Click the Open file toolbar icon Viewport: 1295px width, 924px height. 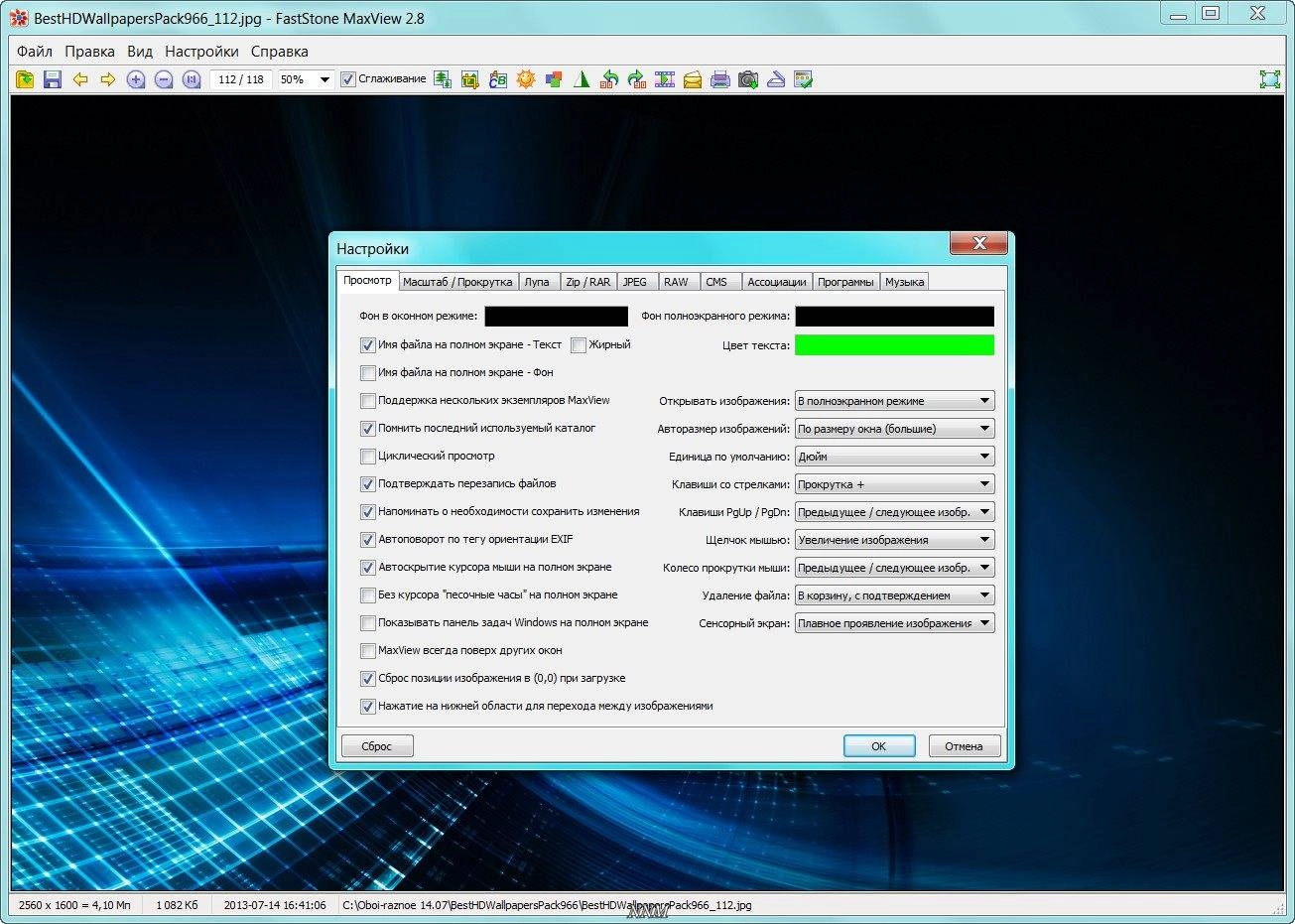point(25,79)
